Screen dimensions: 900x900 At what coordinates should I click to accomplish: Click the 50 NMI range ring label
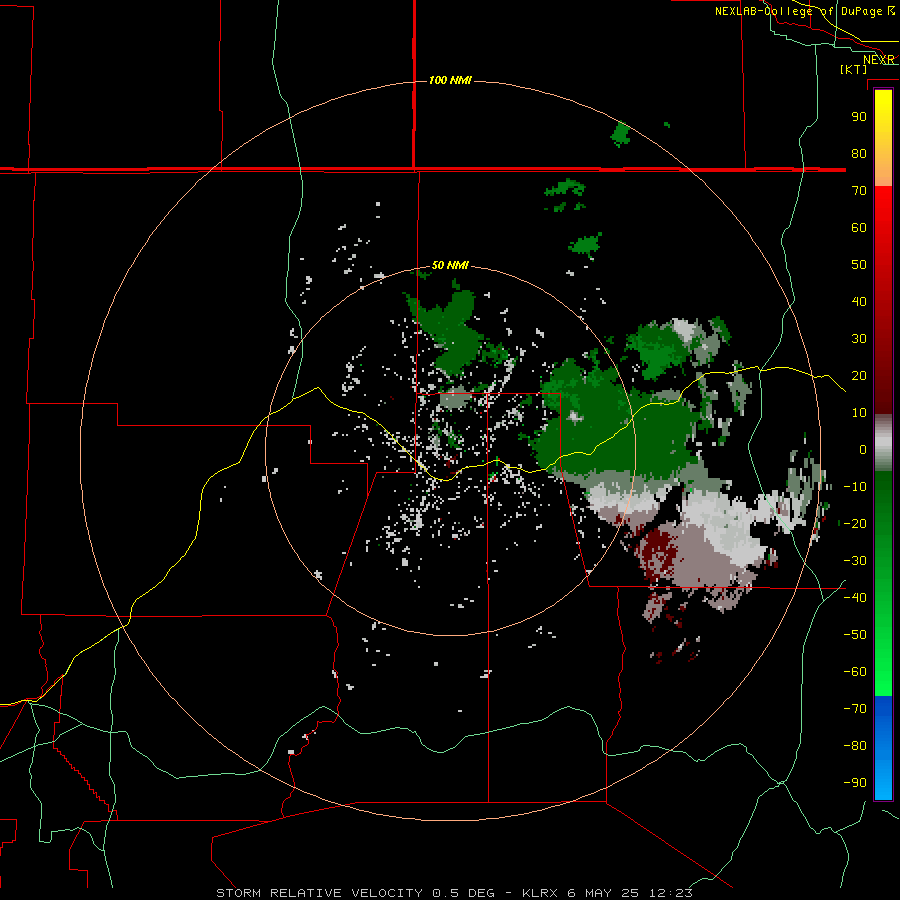coord(450,265)
